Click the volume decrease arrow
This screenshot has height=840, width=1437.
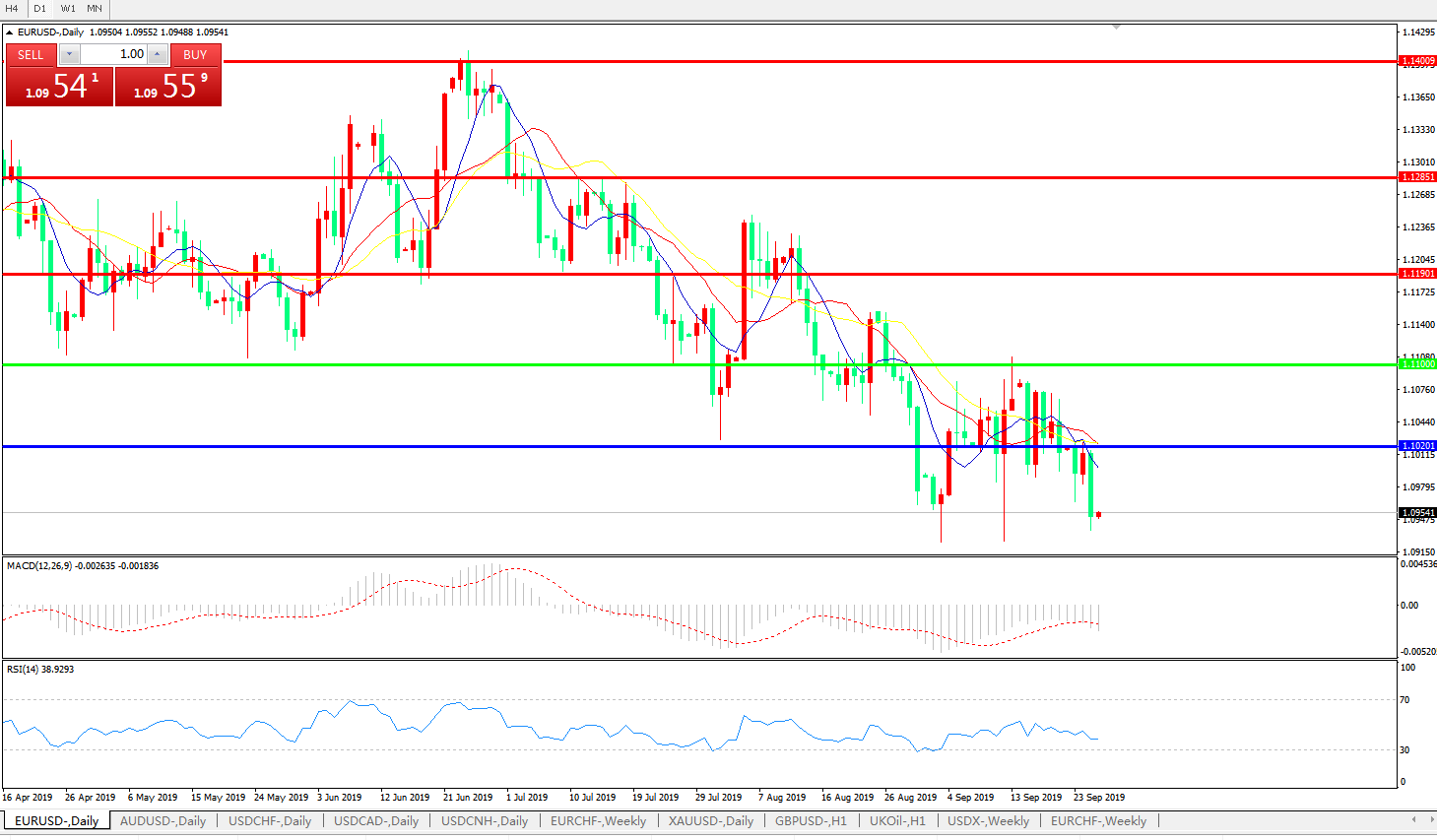click(x=69, y=54)
